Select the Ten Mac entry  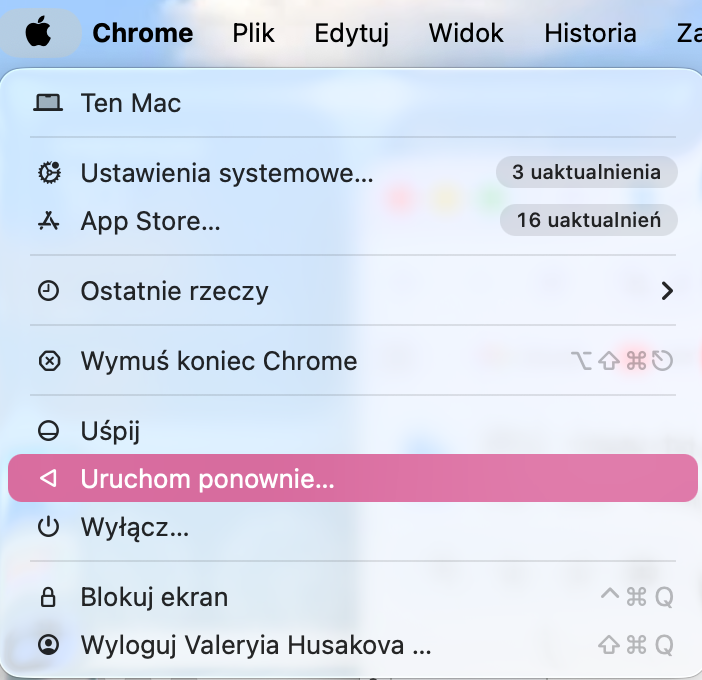click(353, 103)
